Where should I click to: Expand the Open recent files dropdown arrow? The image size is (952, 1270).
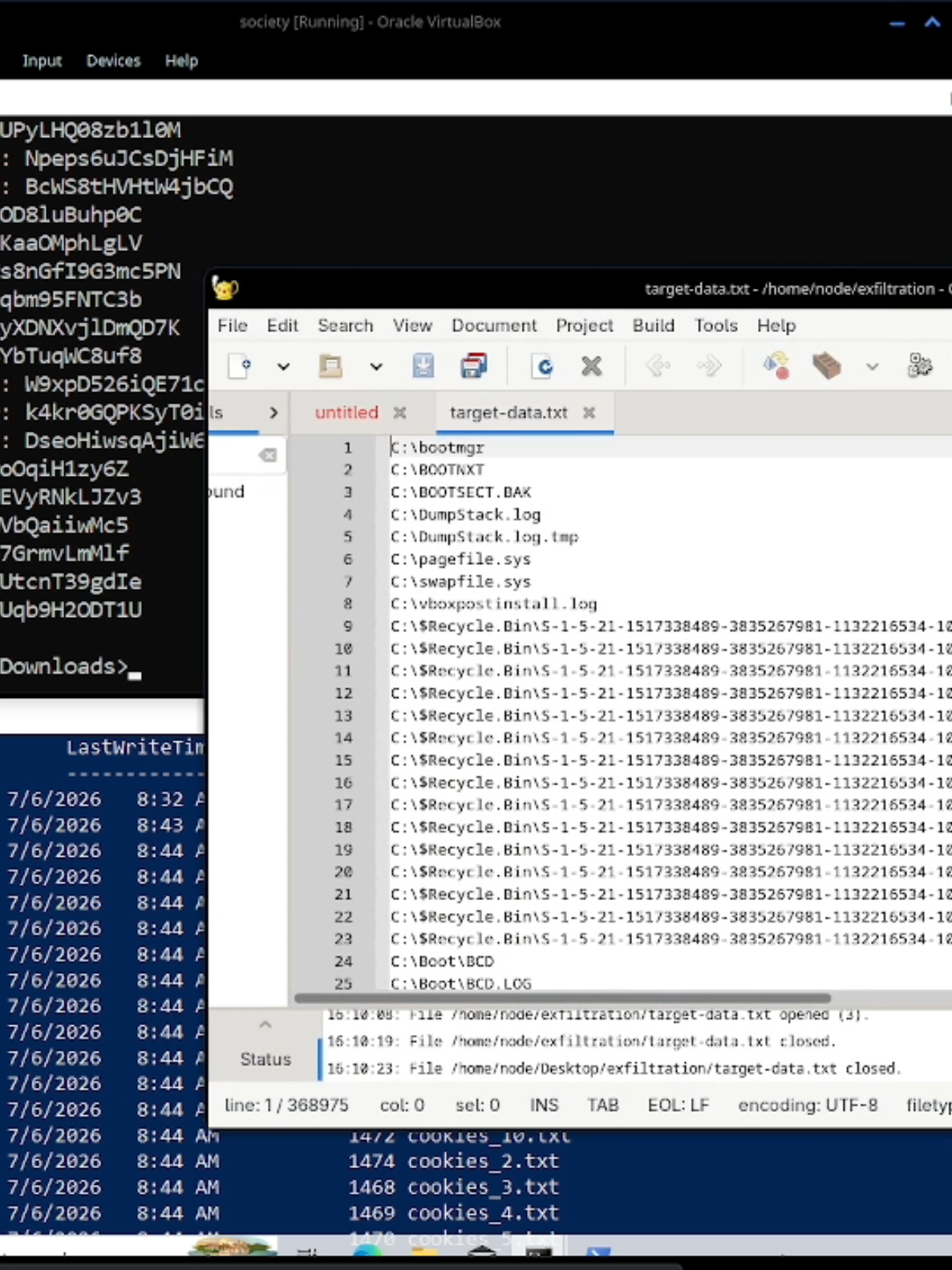point(375,367)
